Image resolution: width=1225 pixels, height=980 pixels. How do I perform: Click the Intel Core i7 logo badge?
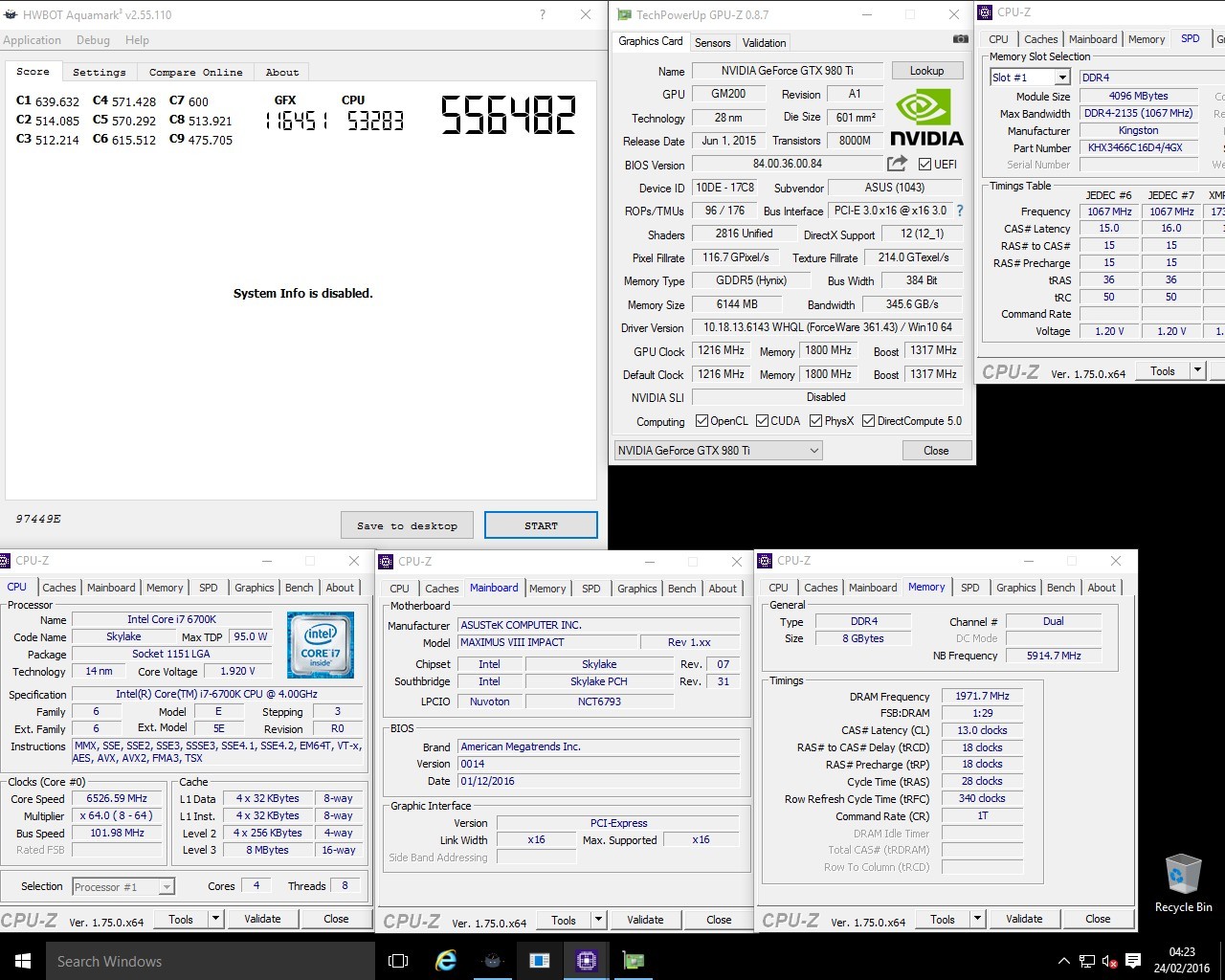tap(321, 645)
